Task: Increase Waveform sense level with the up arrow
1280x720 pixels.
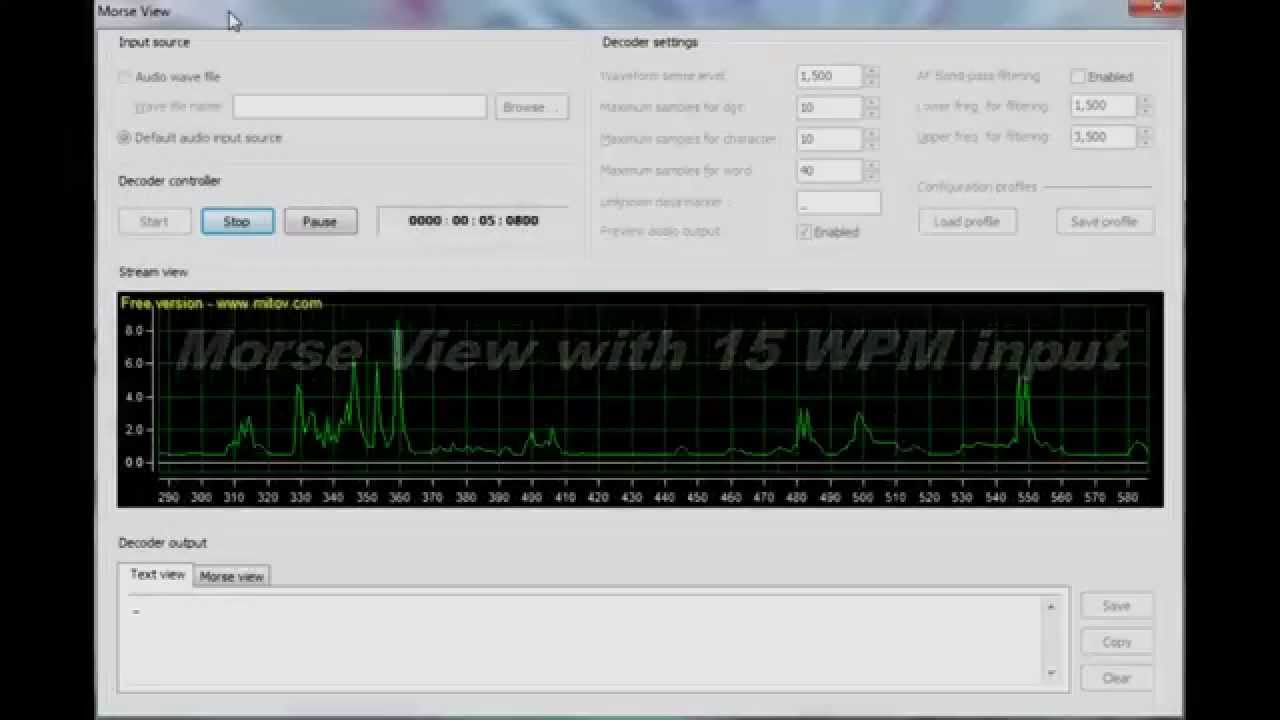Action: tap(871, 71)
